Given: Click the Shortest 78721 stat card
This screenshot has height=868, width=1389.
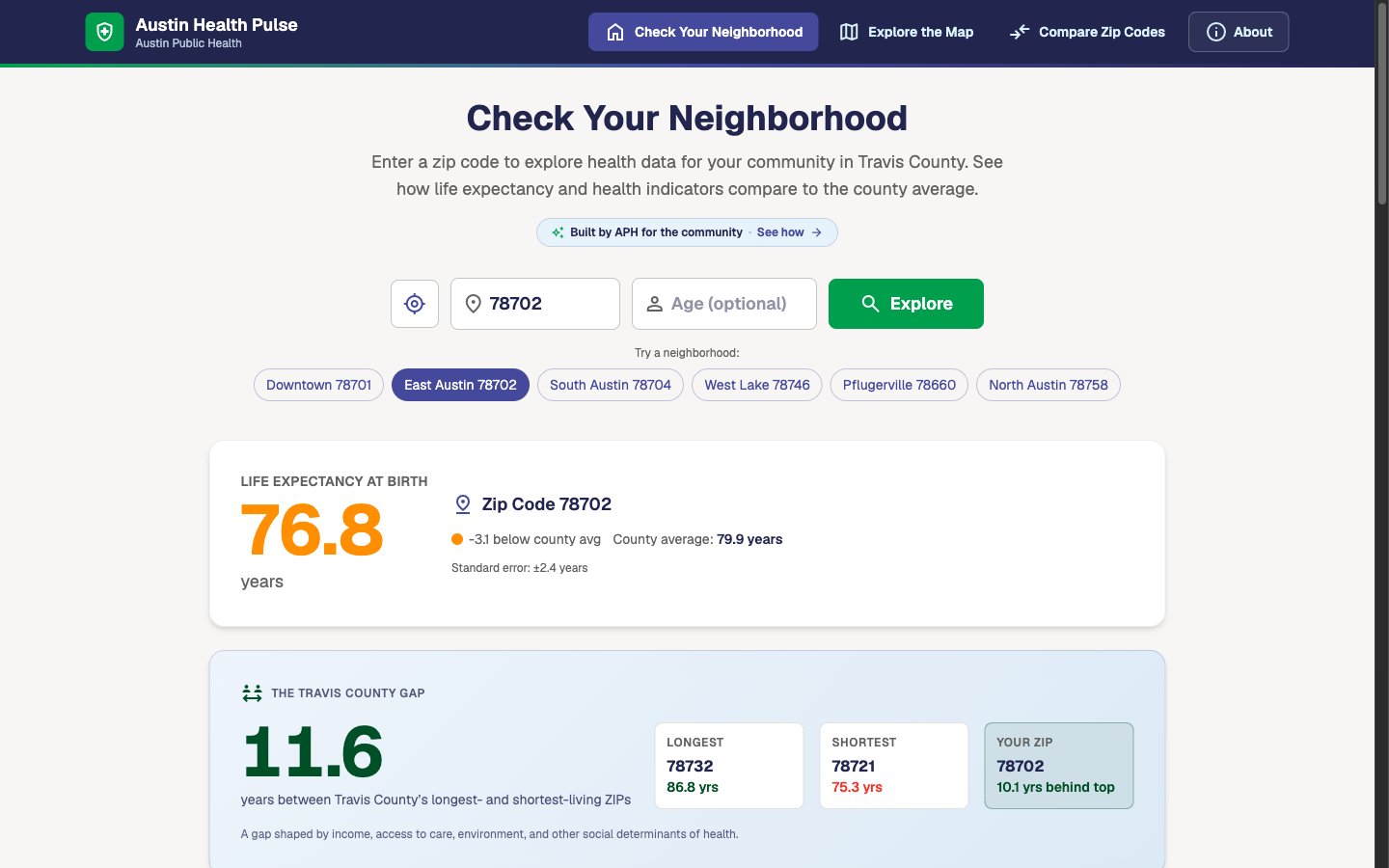Looking at the screenshot, I should [894, 766].
